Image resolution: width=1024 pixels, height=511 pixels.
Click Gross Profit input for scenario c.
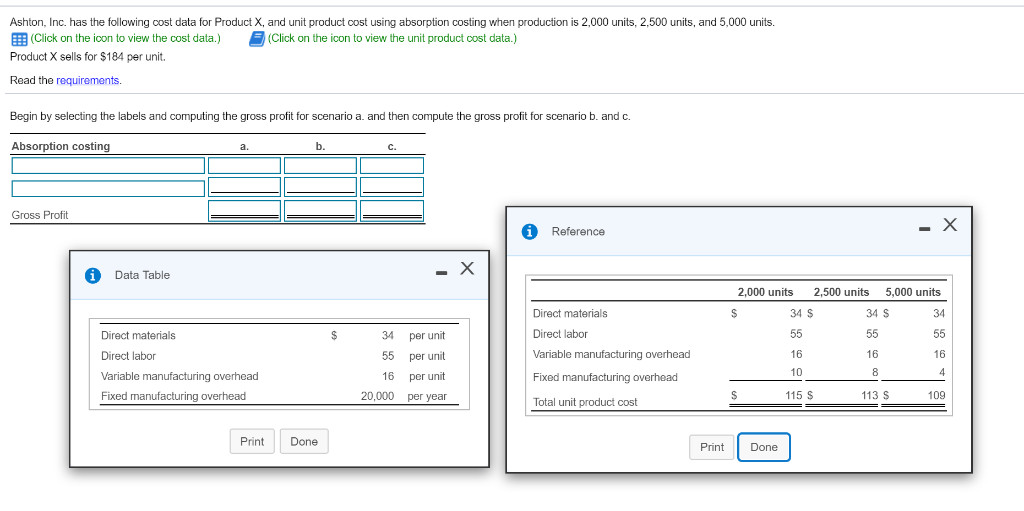pos(392,211)
